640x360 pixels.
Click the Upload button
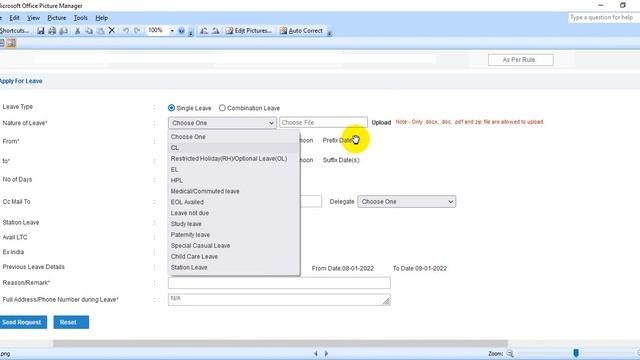click(x=381, y=122)
